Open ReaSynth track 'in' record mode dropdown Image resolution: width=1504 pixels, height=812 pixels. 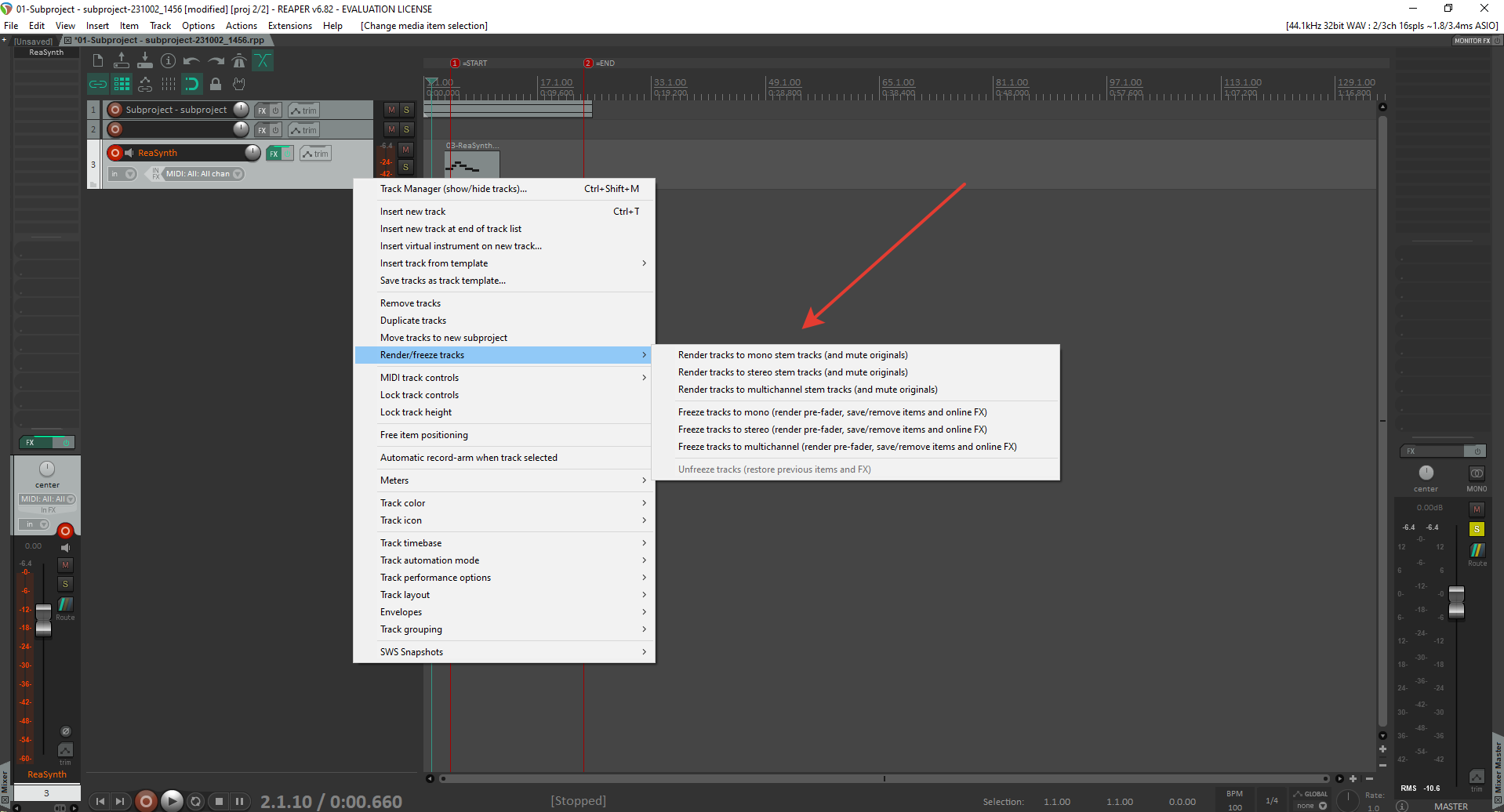coord(124,174)
